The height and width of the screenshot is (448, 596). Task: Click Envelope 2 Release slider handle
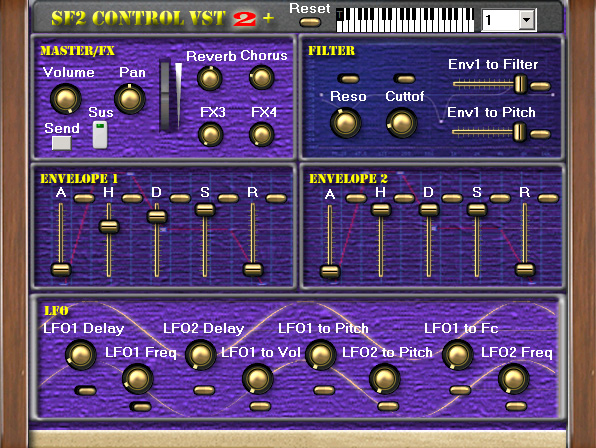(x=525, y=269)
